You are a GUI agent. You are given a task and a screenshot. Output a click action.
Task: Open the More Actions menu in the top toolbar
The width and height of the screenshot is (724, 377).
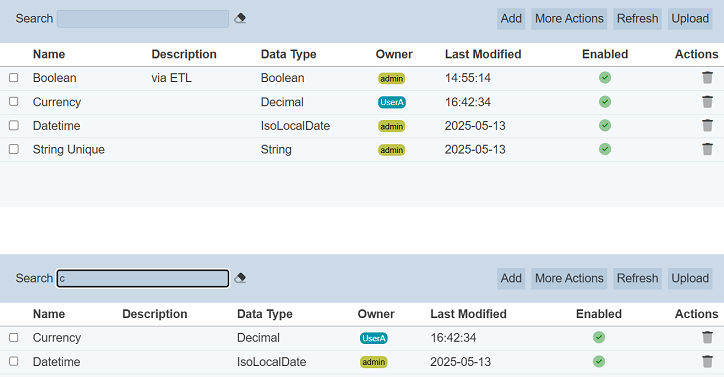coord(569,19)
